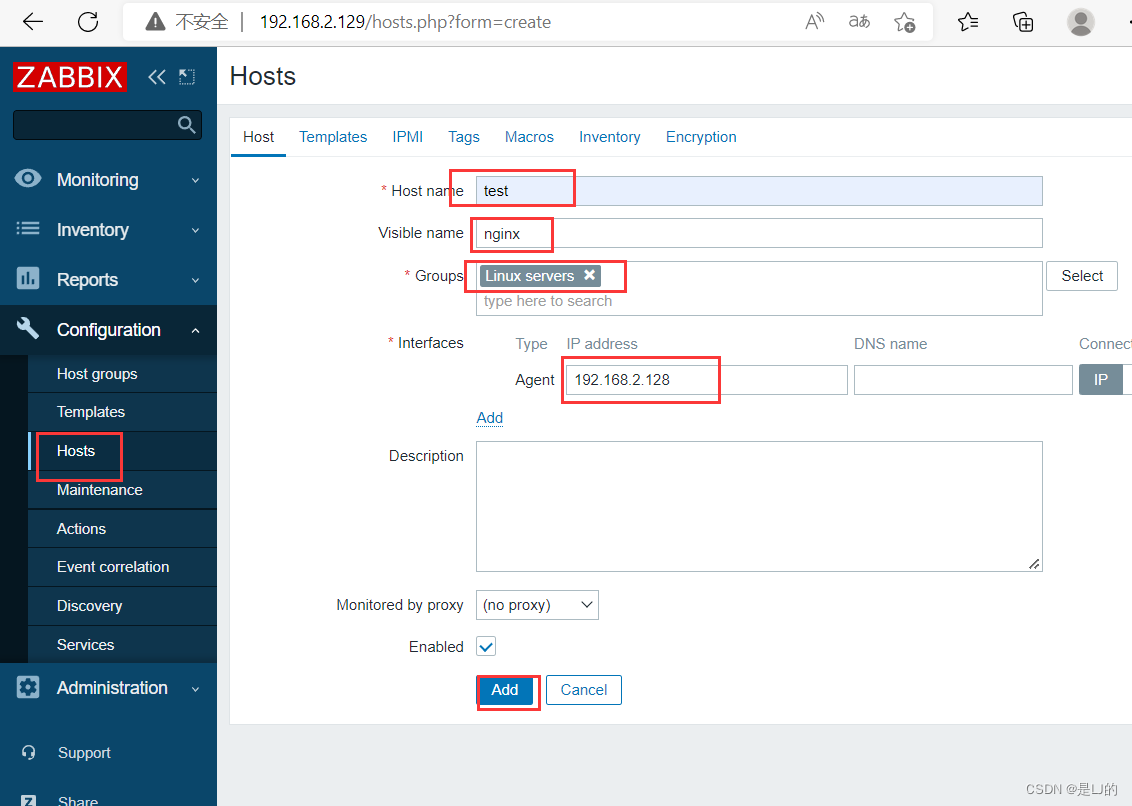Screen dimensions: 1132x806
Task: Add page to favorites star icon
Action: click(905, 22)
